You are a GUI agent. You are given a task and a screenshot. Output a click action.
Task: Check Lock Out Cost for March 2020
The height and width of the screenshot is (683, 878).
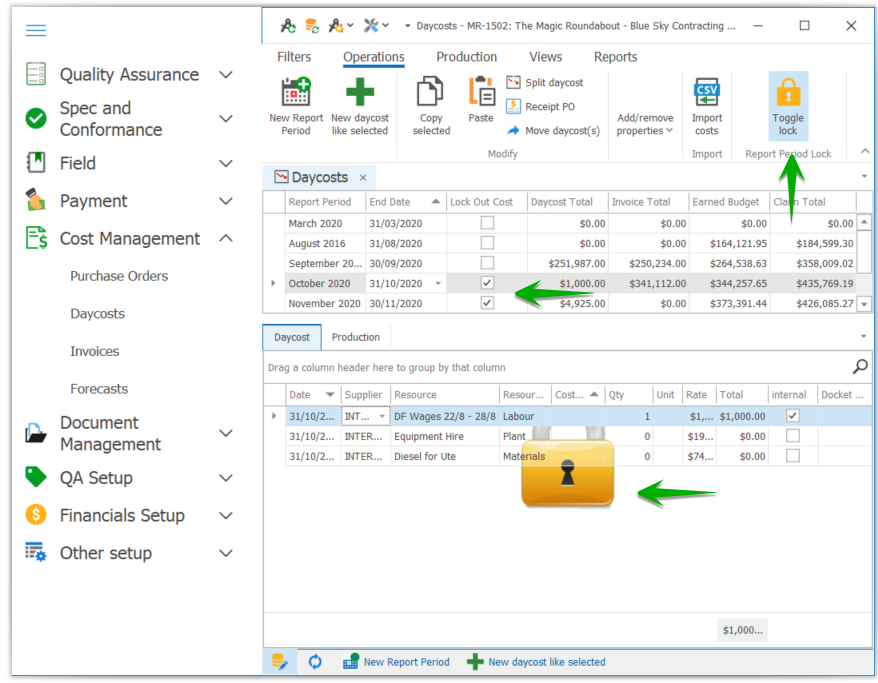pos(487,223)
